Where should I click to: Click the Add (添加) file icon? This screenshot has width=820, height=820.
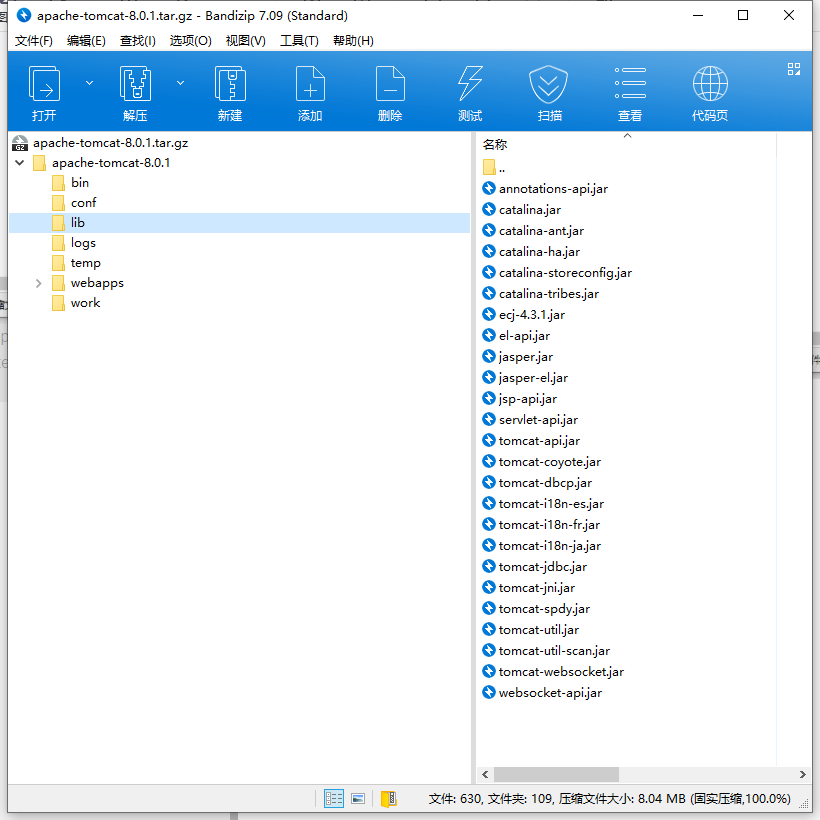tap(310, 84)
